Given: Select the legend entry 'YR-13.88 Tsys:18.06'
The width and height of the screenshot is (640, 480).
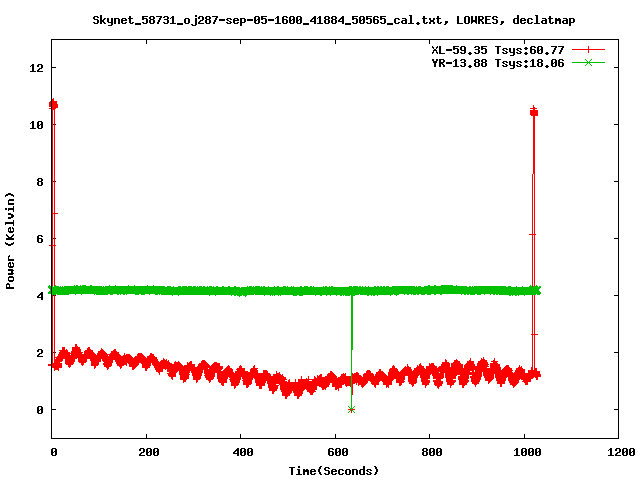Looking at the screenshot, I should point(498,63).
